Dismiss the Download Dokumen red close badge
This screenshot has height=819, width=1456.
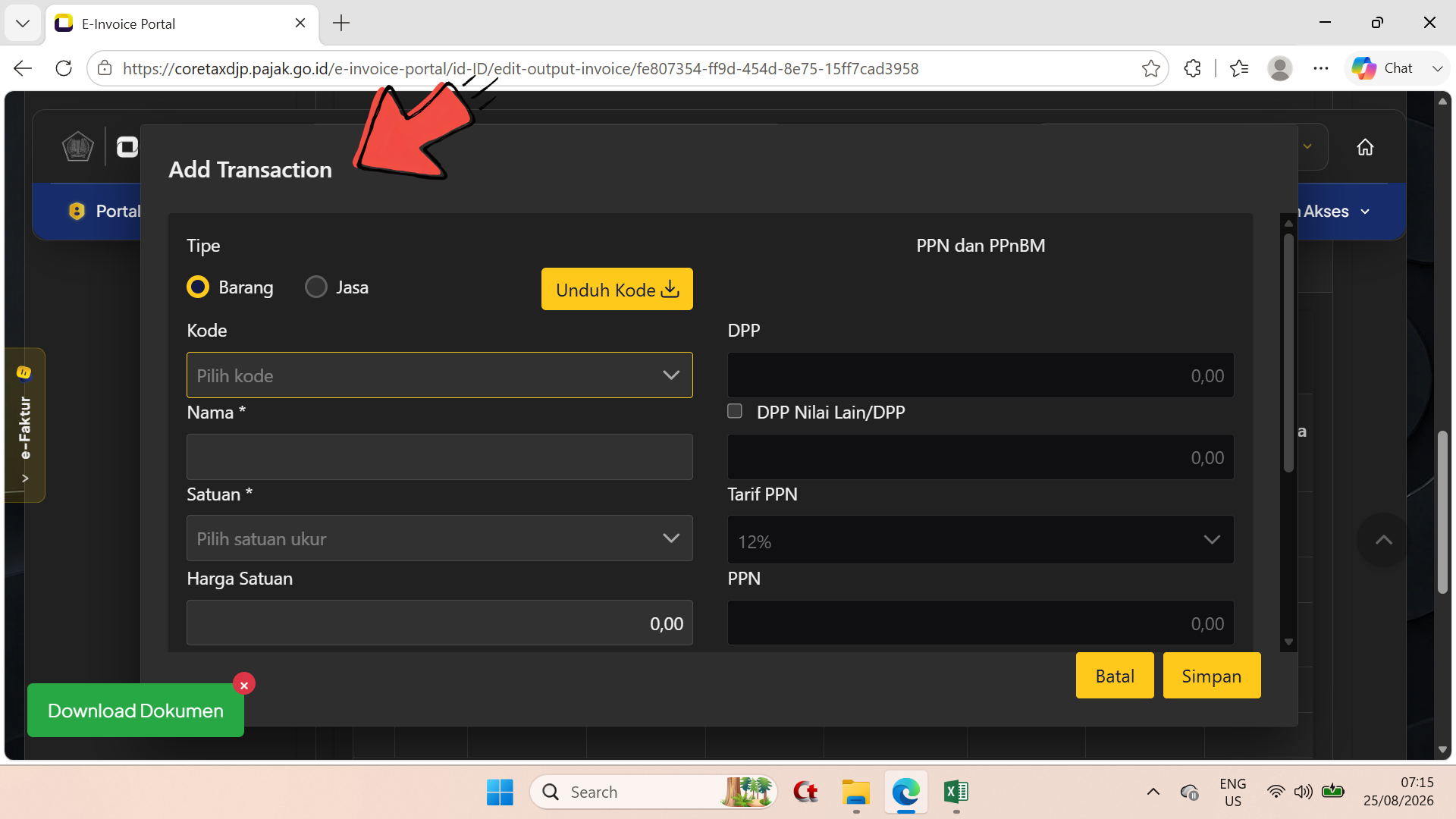[x=244, y=684]
